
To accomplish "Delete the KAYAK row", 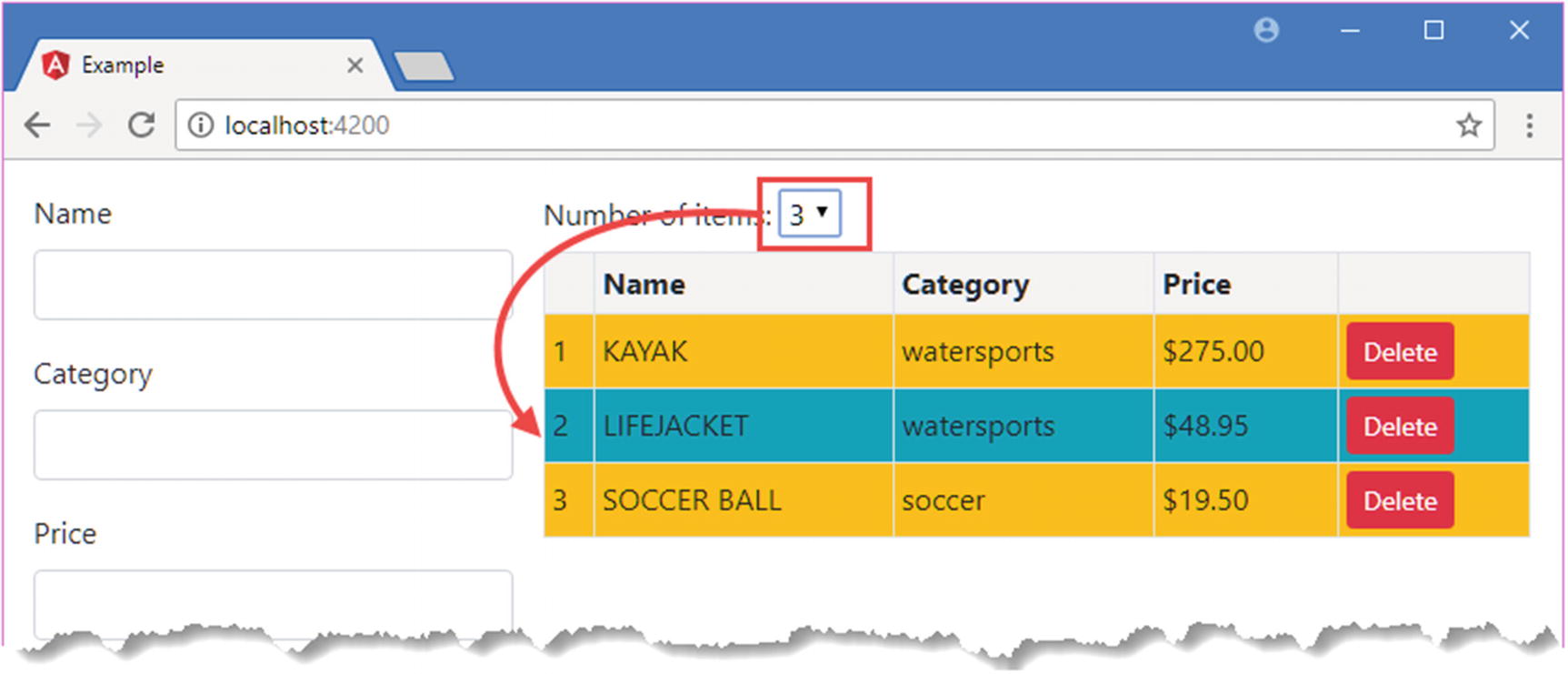I will pyautogui.click(x=1400, y=352).
